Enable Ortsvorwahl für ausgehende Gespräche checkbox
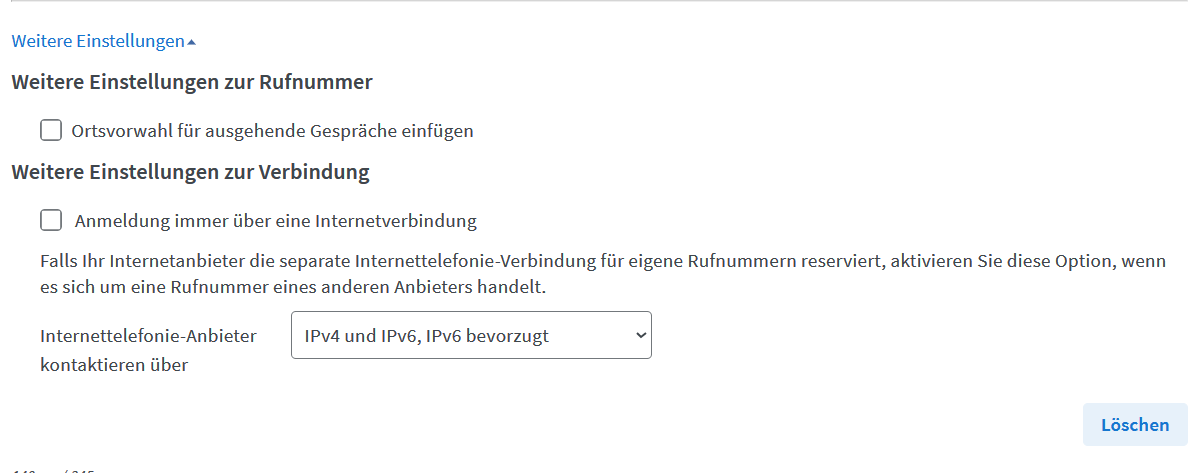Screen dimensions: 1188x473 (x=51, y=131)
